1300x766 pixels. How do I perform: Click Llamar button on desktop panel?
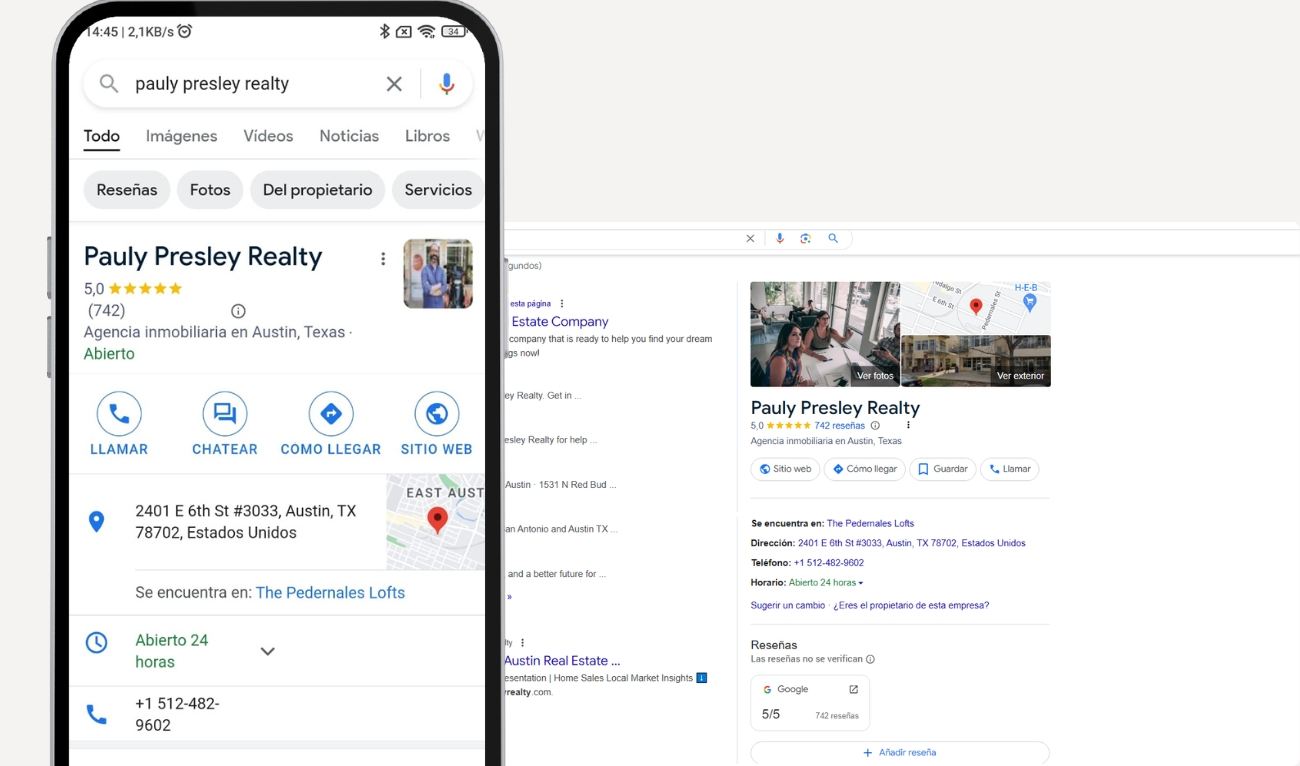[x=1009, y=469]
